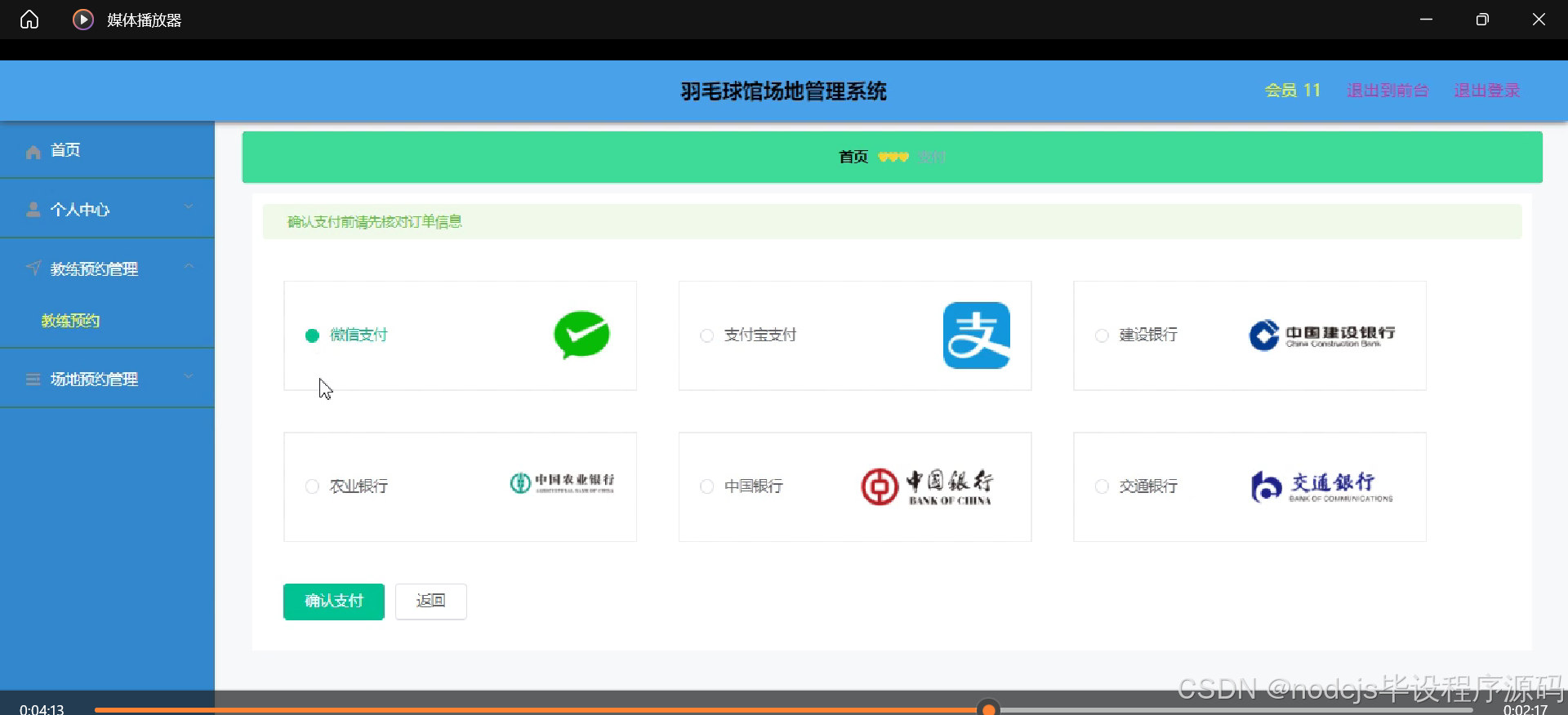This screenshot has height=715, width=1568.
Task: Click the 微信支付 label text
Action: (359, 335)
